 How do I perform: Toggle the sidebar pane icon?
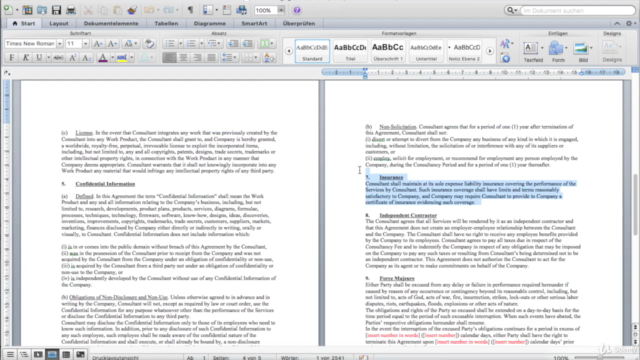point(208,10)
